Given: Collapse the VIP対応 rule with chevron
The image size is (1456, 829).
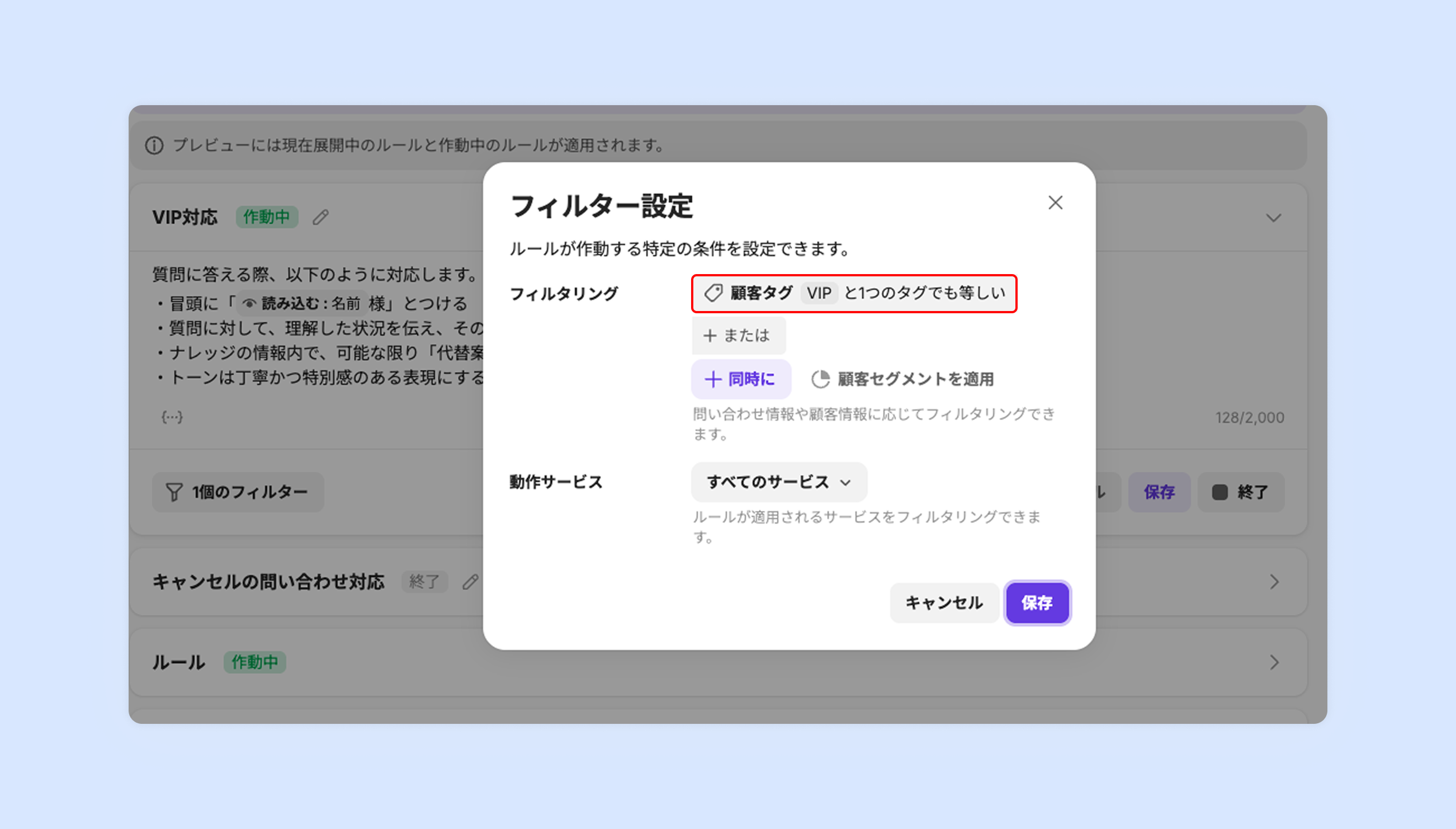Looking at the screenshot, I should pos(1273,218).
